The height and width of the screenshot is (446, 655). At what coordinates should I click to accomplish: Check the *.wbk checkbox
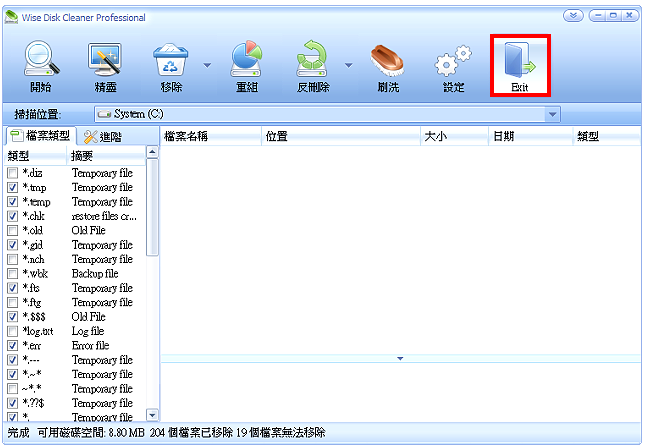tap(13, 273)
